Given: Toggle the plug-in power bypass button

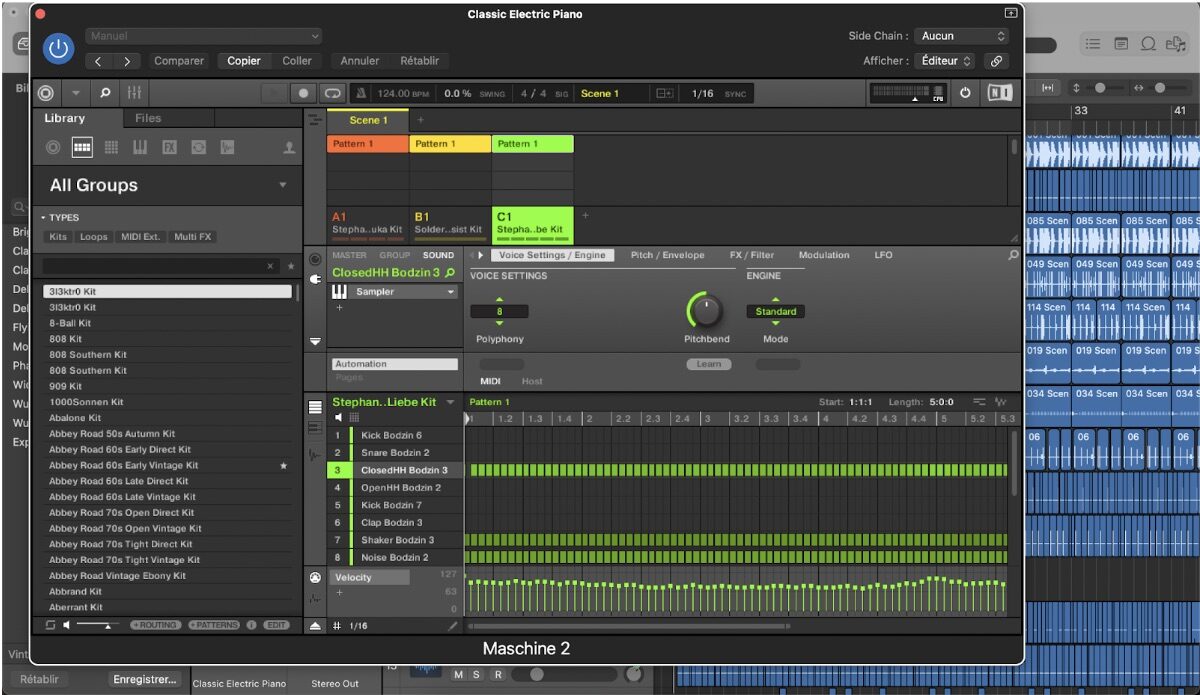Looking at the screenshot, I should 58,47.
